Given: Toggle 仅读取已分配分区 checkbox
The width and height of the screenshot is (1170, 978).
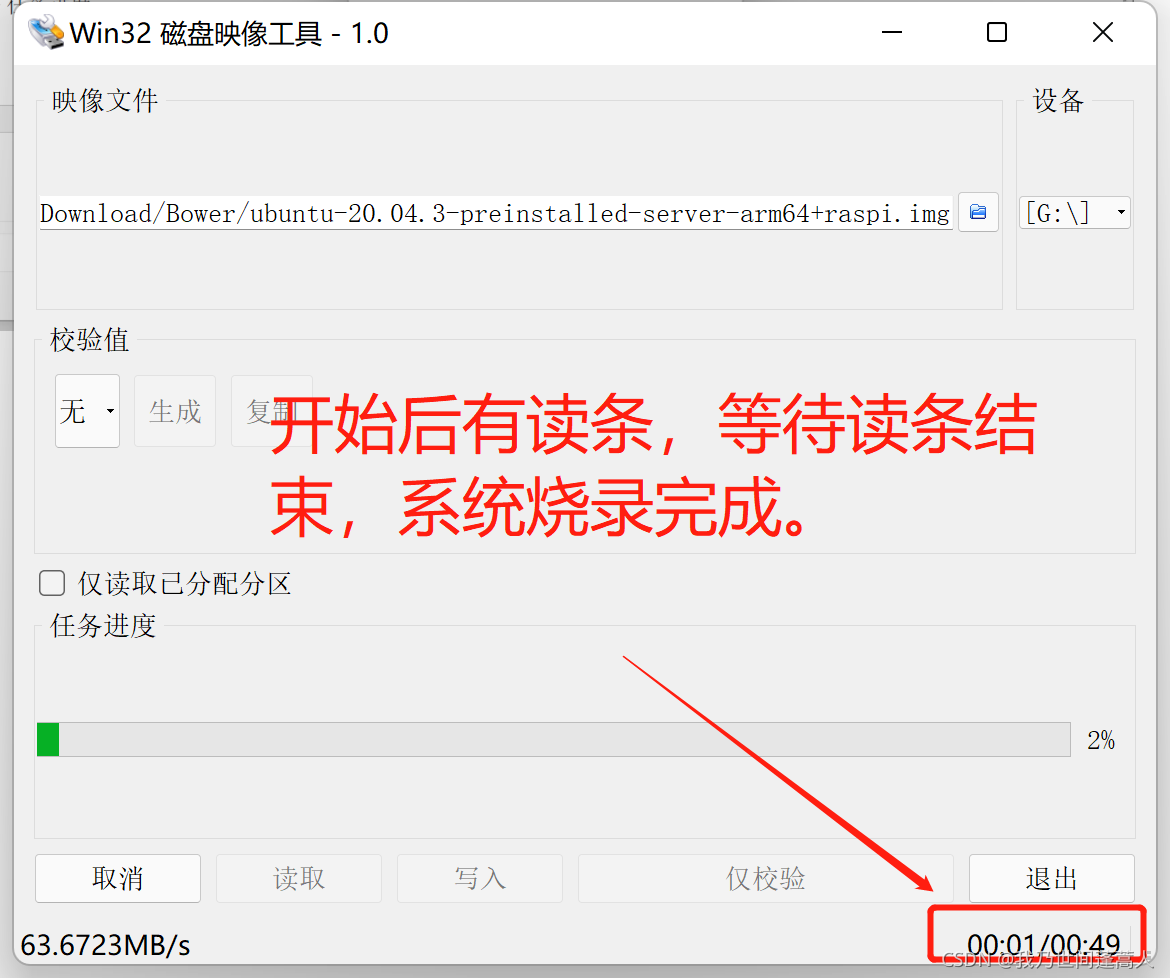Looking at the screenshot, I should pos(52,583).
